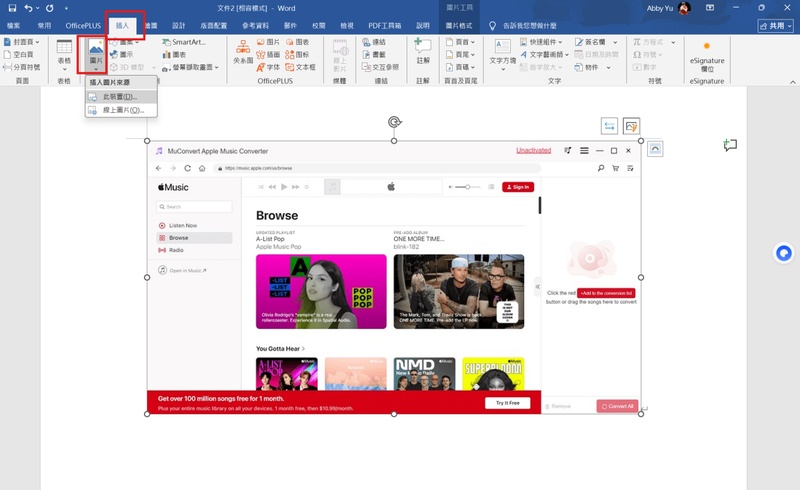The height and width of the screenshot is (490, 800).
Task: Insert a 交互參照 (Cross-reference)
Action: point(381,67)
